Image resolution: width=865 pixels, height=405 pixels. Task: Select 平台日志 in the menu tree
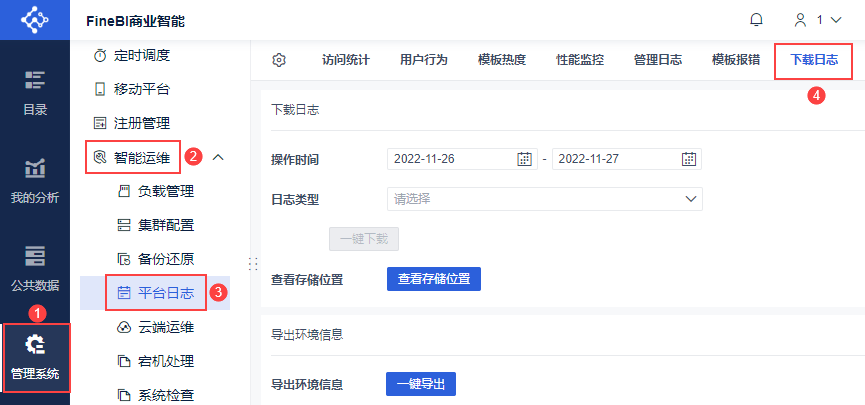point(165,293)
